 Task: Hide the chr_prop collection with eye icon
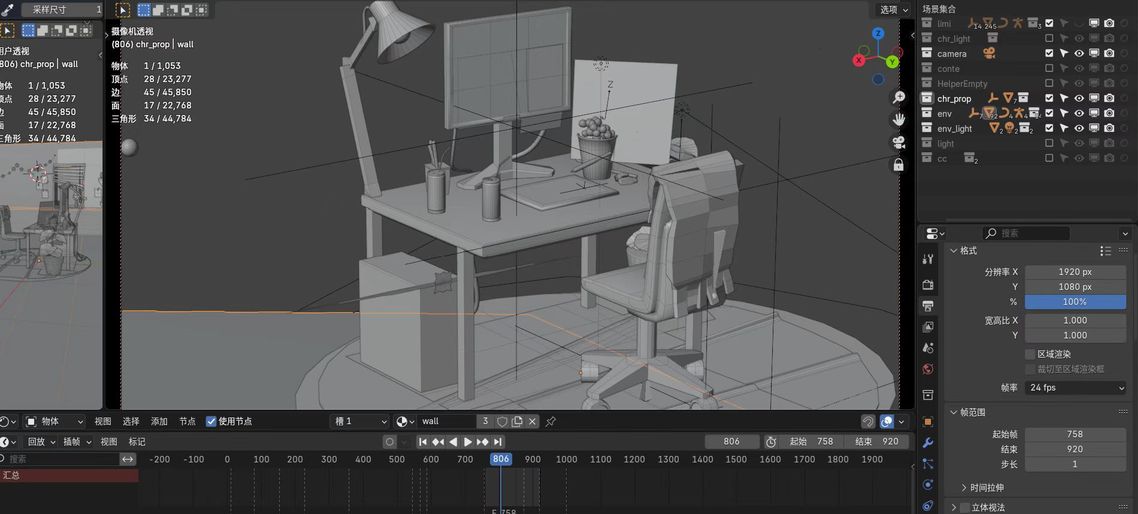(1079, 98)
